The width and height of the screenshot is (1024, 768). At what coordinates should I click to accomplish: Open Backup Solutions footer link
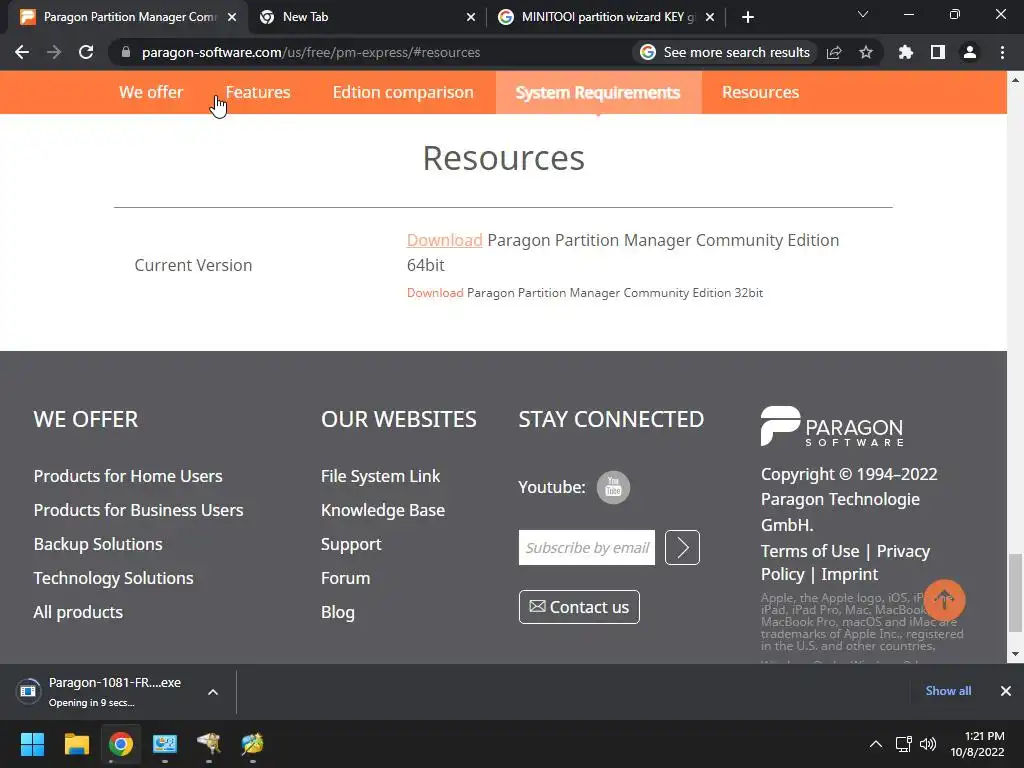tap(98, 544)
